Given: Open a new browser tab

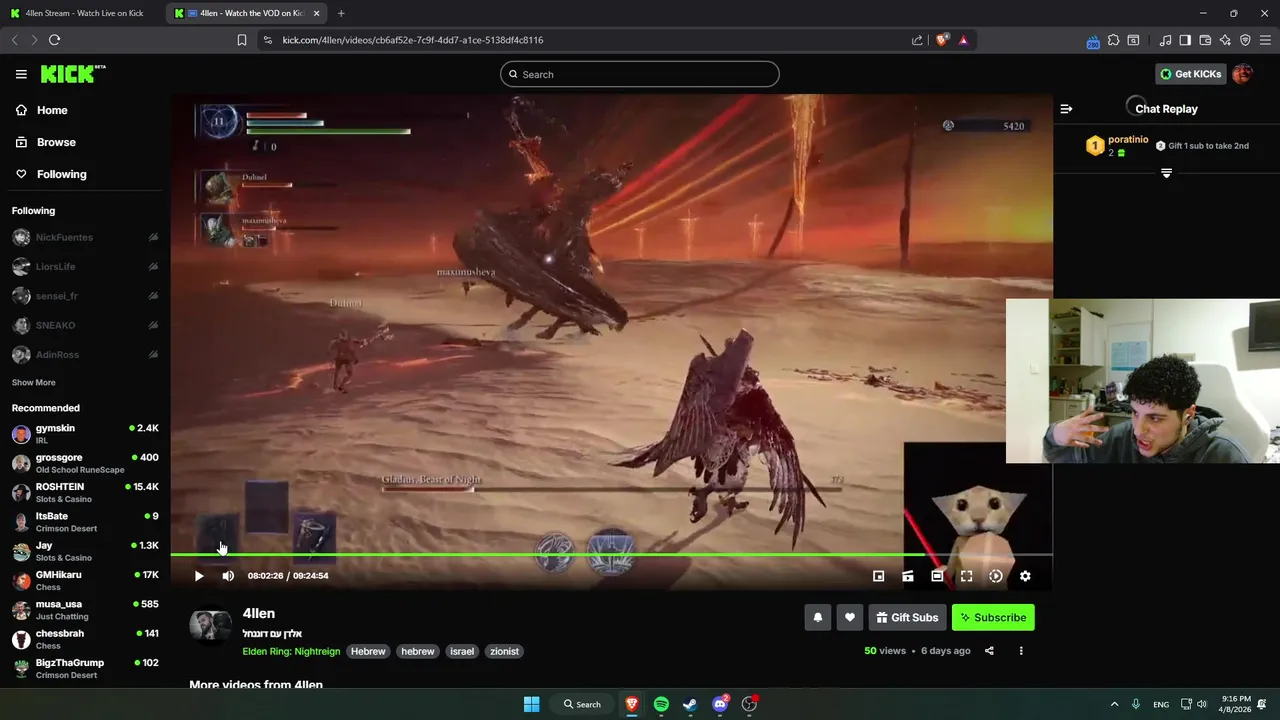Looking at the screenshot, I should tap(341, 13).
